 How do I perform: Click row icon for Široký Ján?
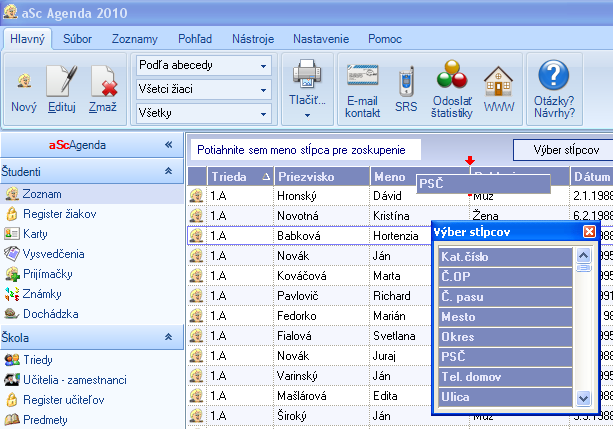197,415
